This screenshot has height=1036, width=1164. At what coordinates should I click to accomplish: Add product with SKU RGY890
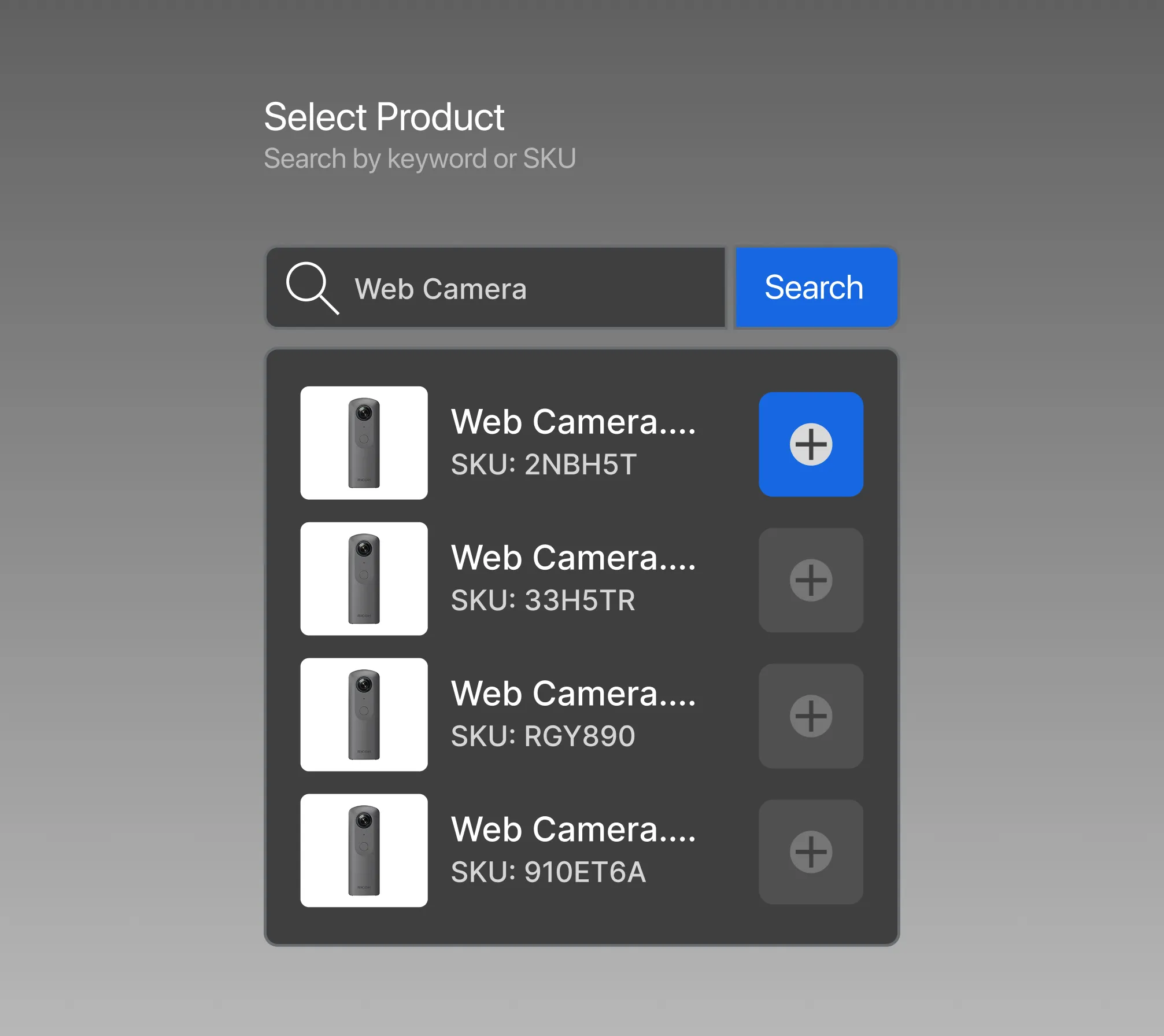tap(811, 716)
